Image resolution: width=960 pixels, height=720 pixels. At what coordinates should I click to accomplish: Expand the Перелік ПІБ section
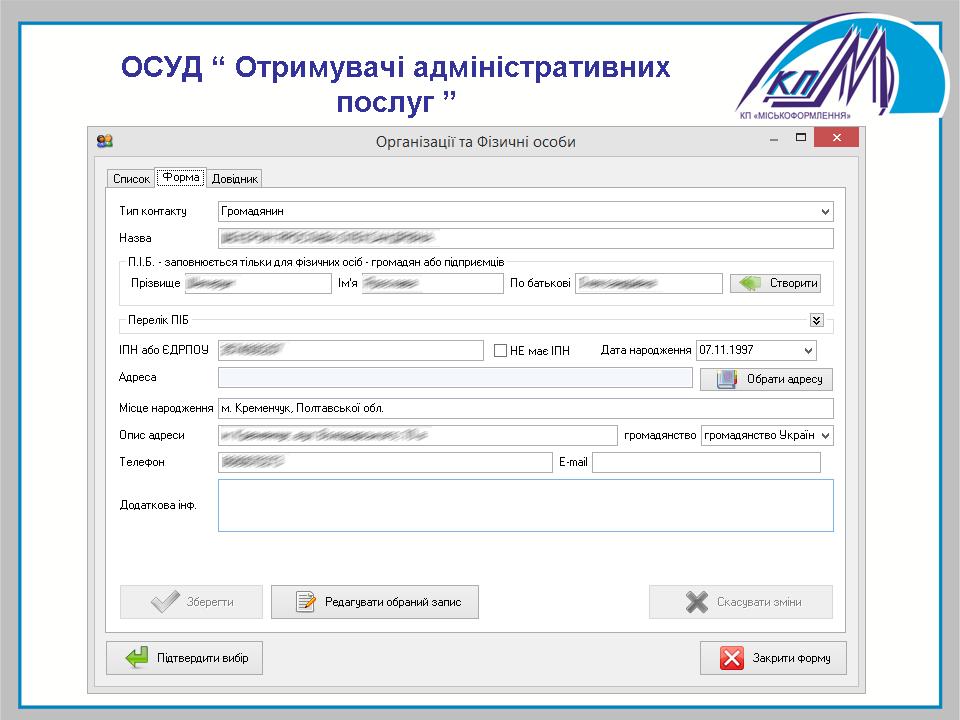(817, 321)
